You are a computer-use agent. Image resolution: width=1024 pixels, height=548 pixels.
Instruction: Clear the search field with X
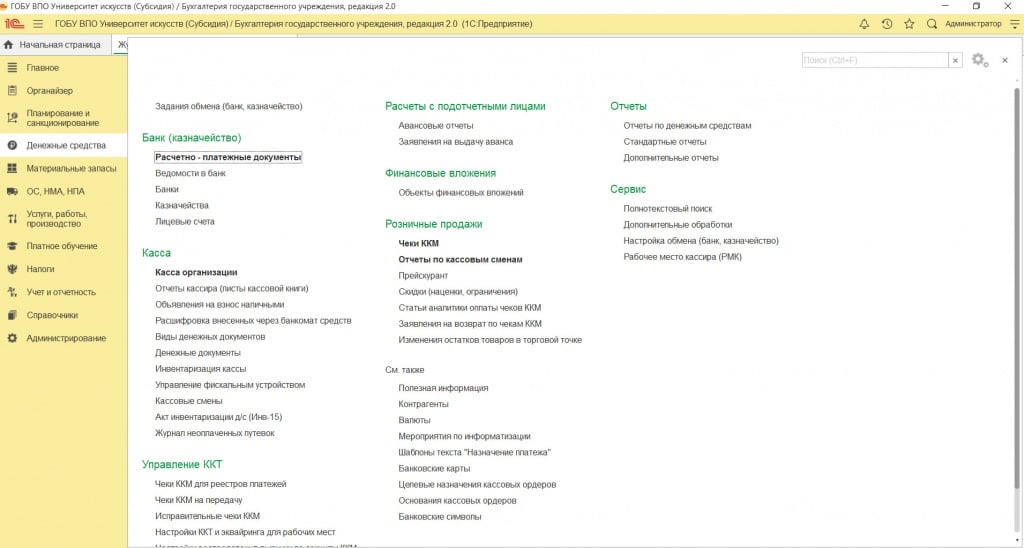click(x=955, y=60)
